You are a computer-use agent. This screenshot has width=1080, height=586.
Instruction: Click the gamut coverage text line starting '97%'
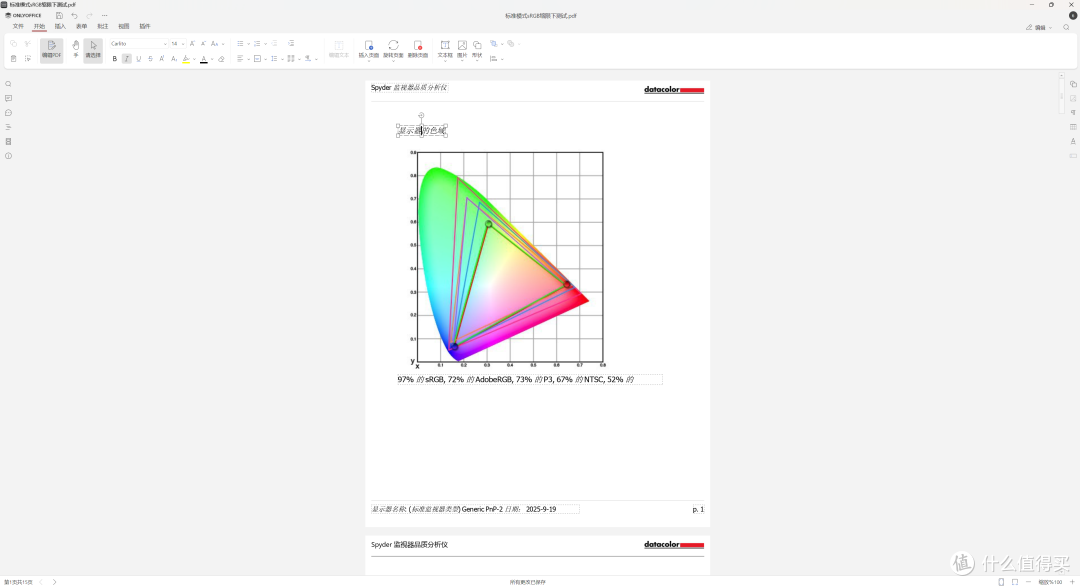coord(529,379)
